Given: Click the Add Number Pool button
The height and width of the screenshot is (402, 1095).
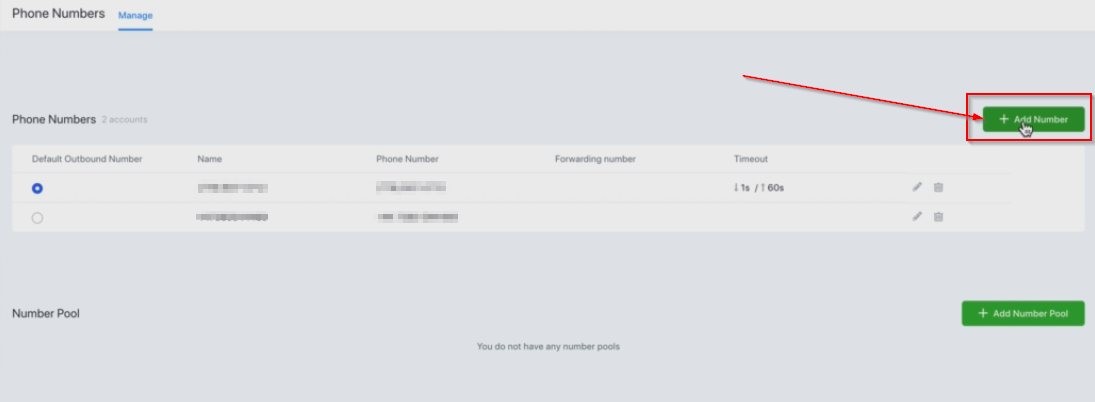Looking at the screenshot, I should click(1023, 313).
